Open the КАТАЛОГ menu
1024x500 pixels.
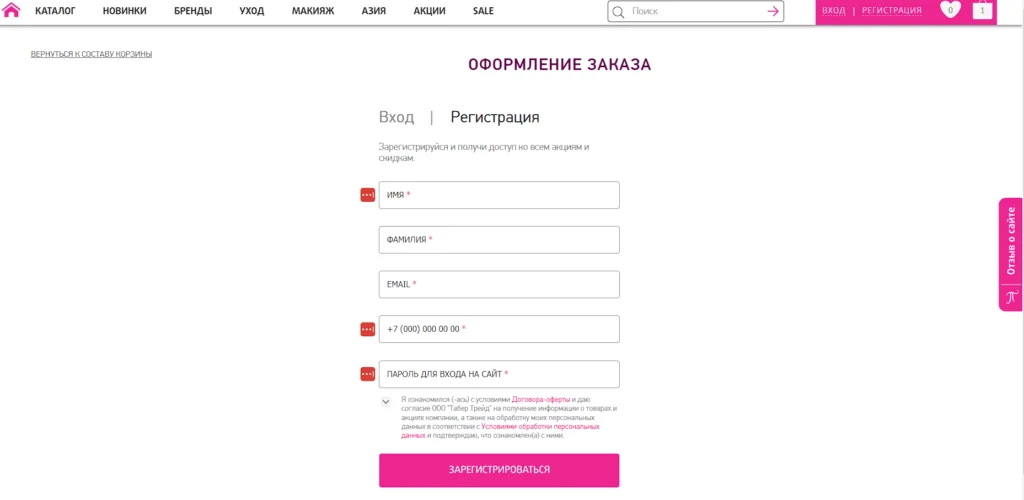55,11
